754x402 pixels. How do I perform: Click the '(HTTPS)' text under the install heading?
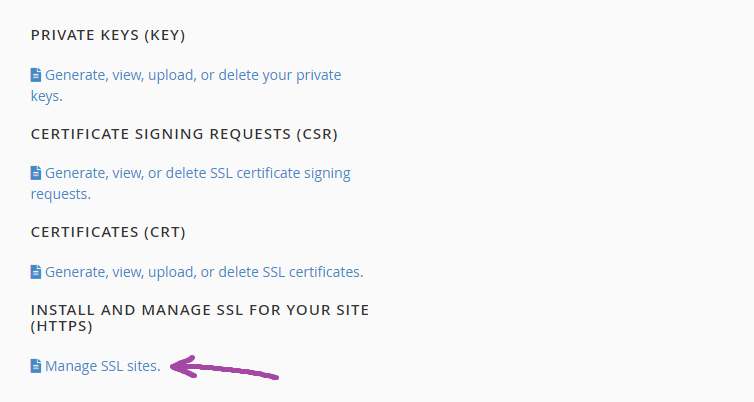[x=62, y=327]
